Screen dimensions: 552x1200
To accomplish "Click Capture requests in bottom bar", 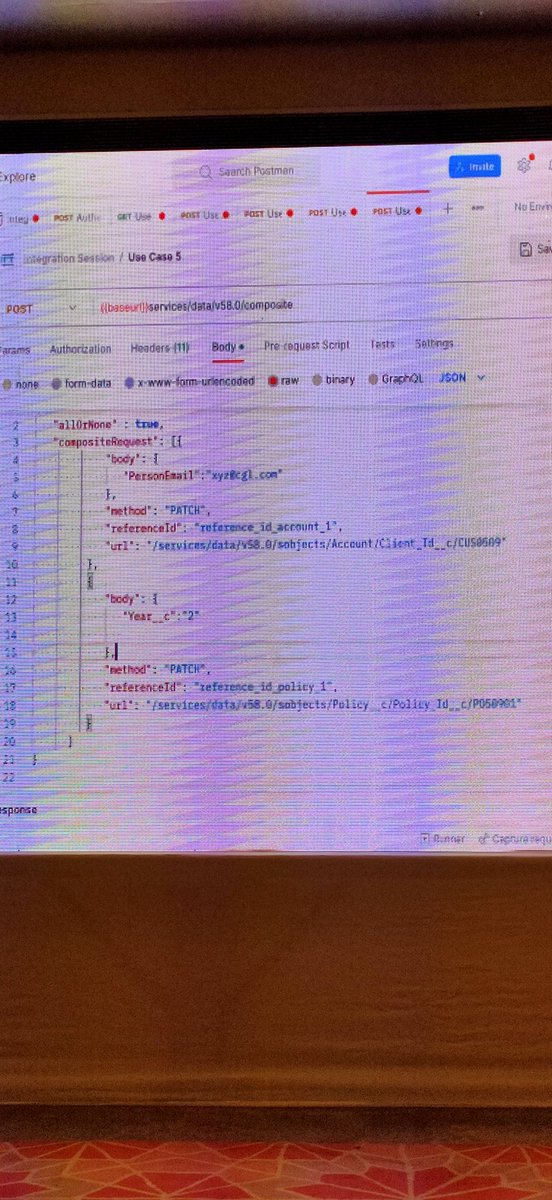I will click(x=515, y=839).
